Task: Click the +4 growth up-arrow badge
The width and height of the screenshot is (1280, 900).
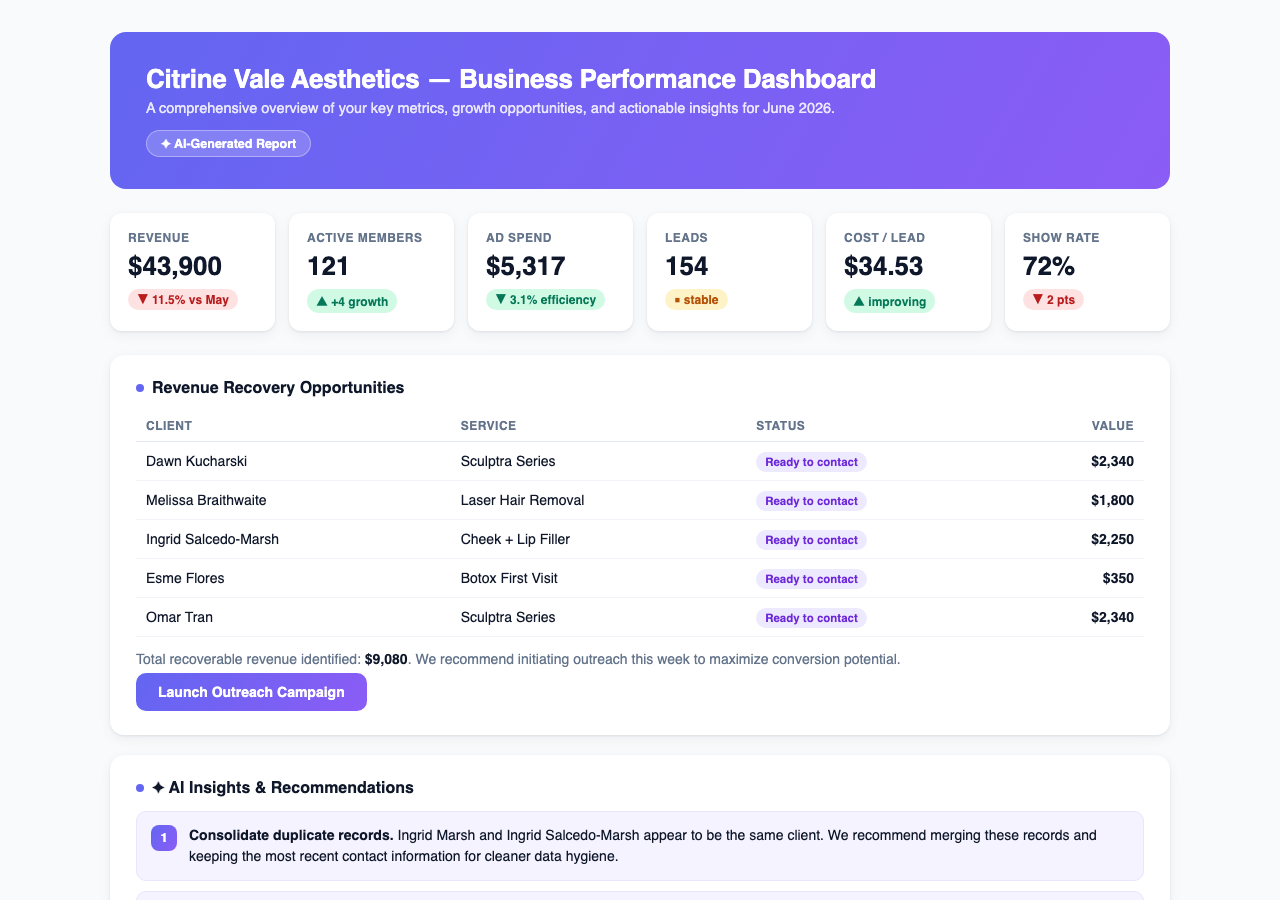Action: point(352,301)
